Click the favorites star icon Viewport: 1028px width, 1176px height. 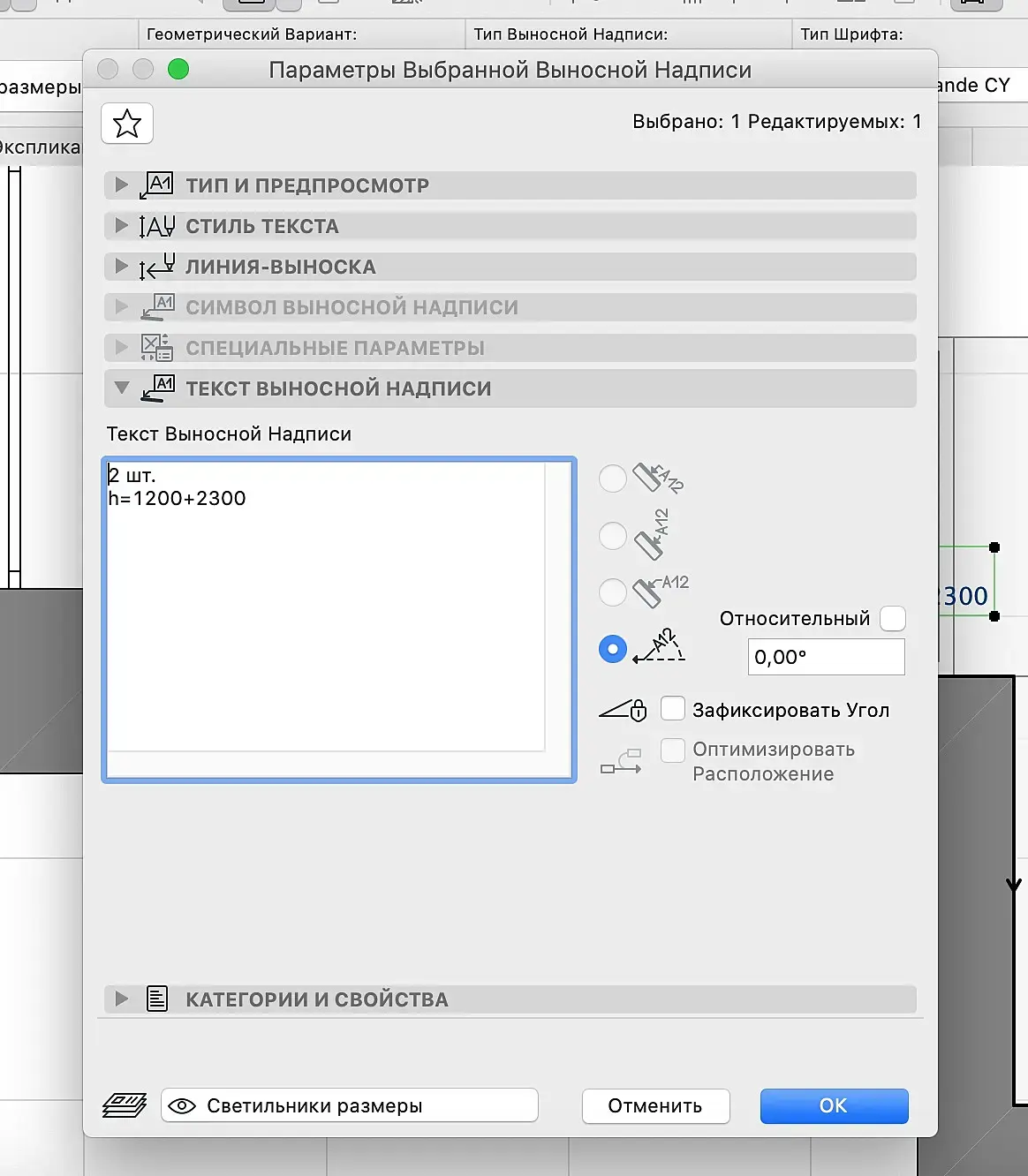point(127,124)
